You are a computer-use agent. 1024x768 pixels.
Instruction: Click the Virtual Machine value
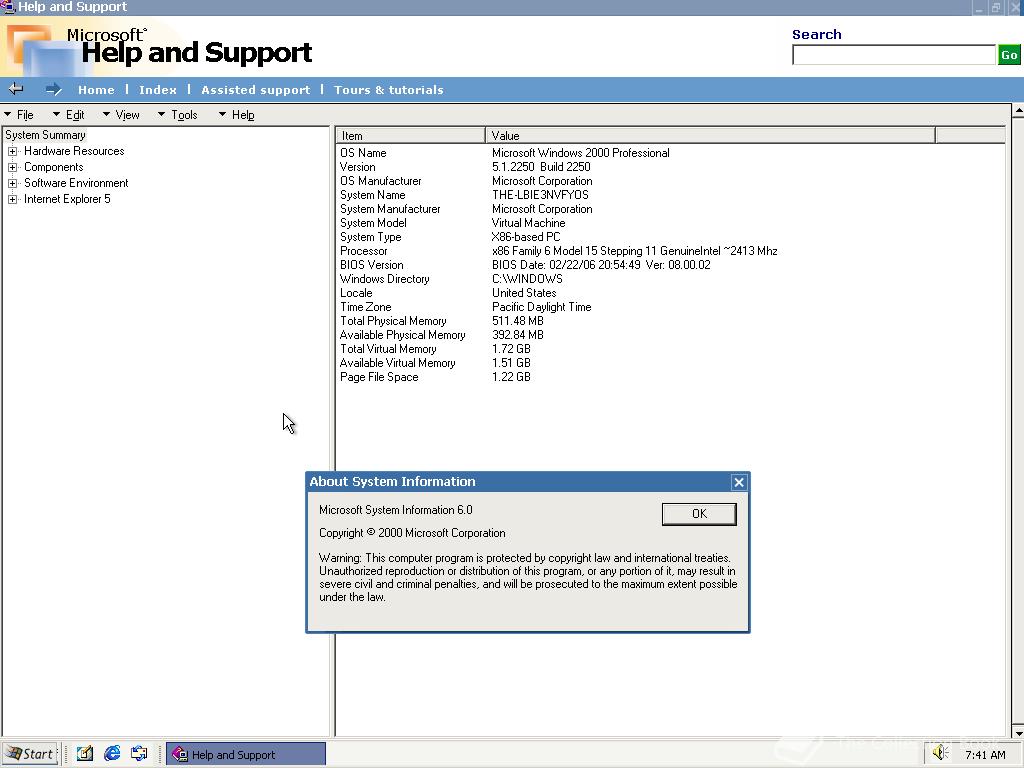[528, 223]
